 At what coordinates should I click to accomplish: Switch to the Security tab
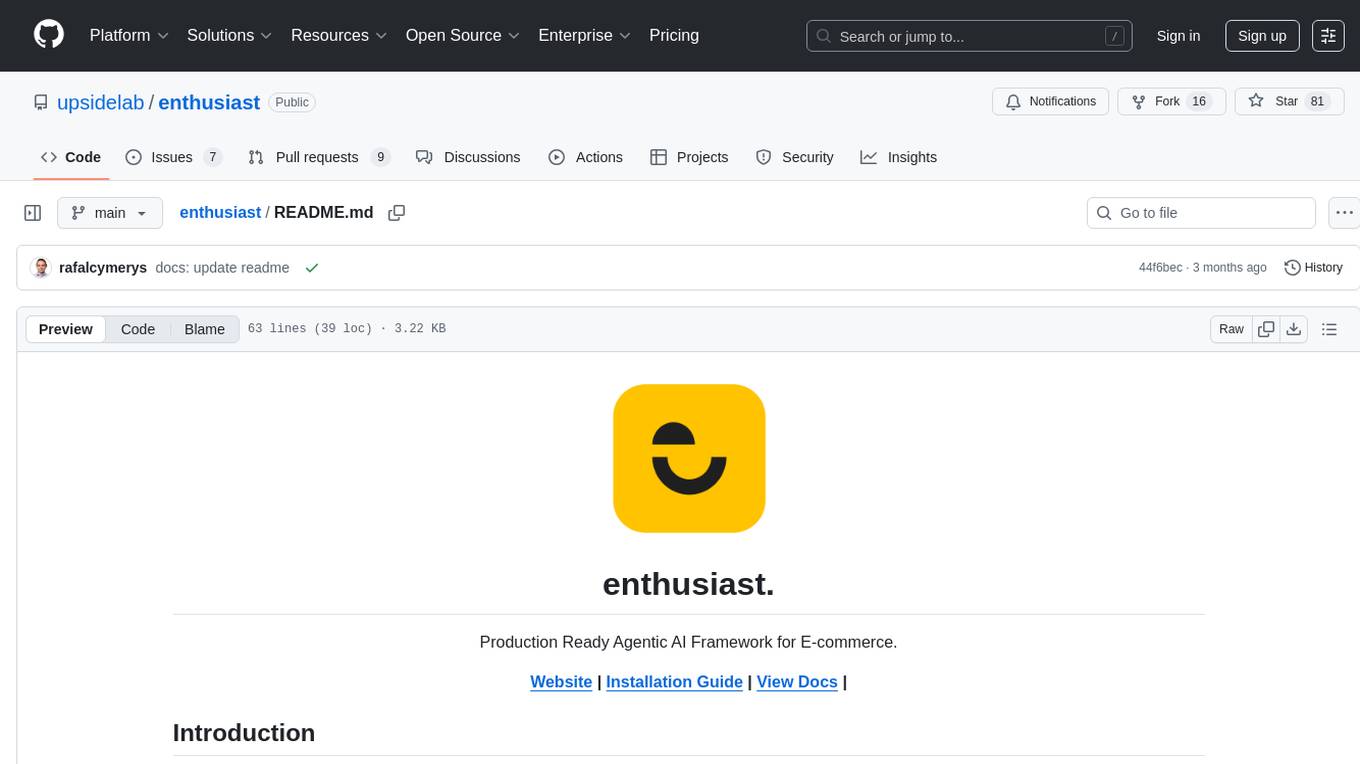[x=795, y=157]
